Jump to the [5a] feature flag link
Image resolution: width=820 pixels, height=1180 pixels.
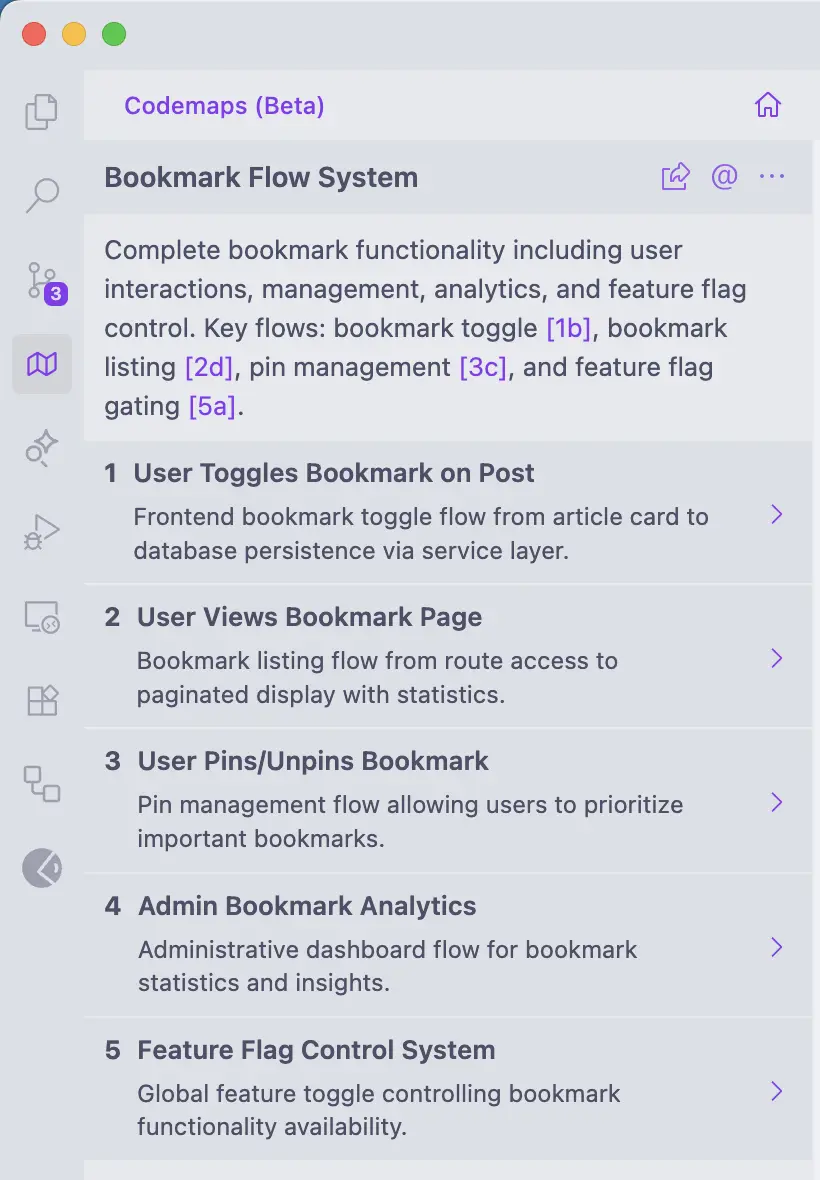212,407
